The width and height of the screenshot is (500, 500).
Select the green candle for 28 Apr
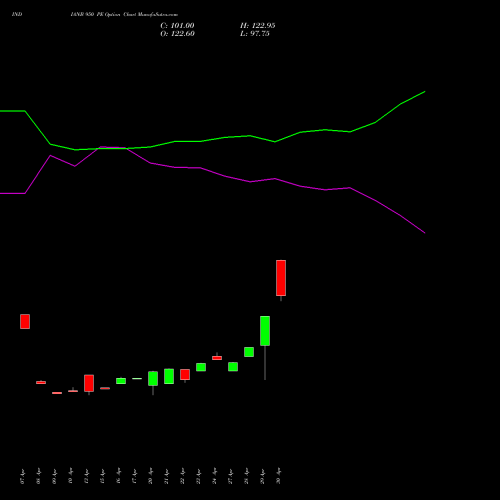pos(249,352)
